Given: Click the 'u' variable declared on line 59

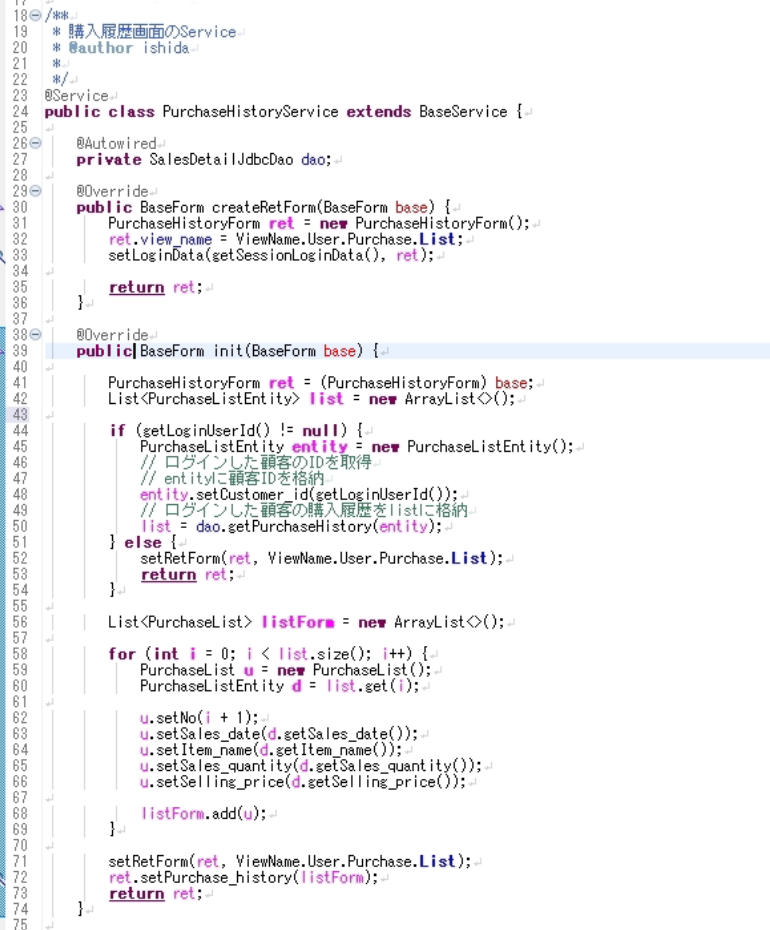Looking at the screenshot, I should (x=249, y=670).
